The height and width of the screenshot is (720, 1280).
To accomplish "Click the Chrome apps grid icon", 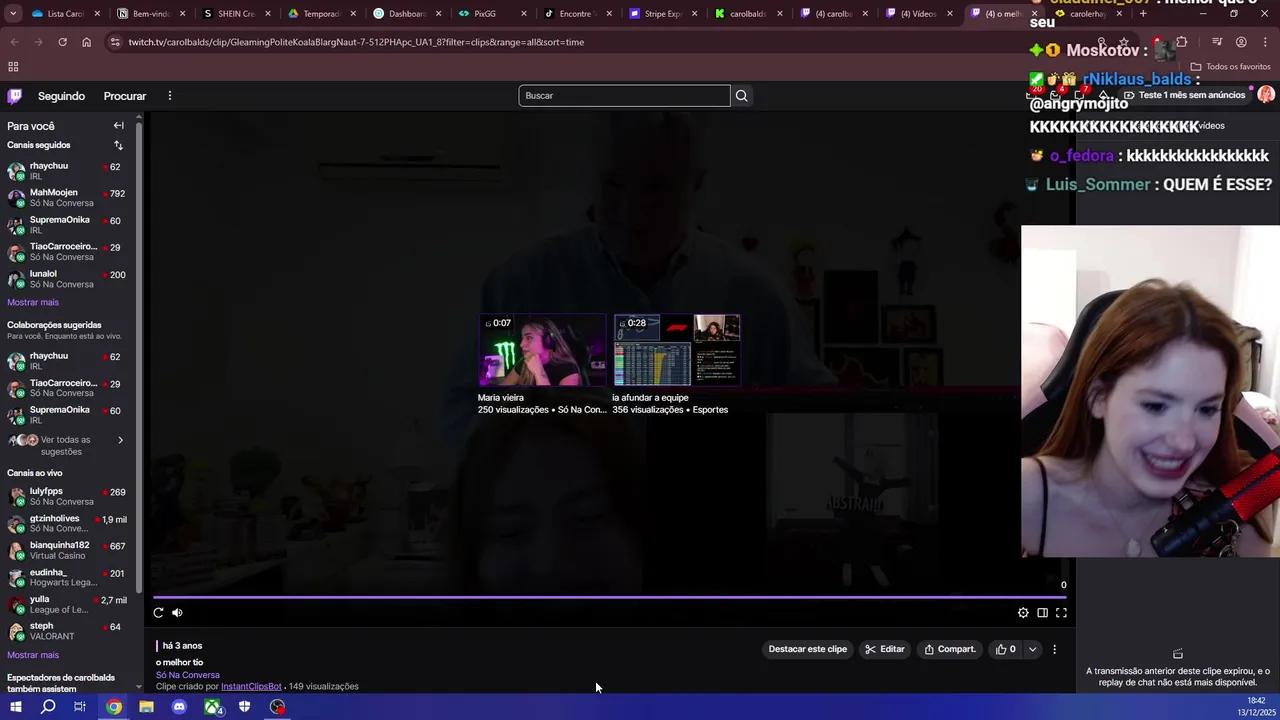I will click(13, 67).
